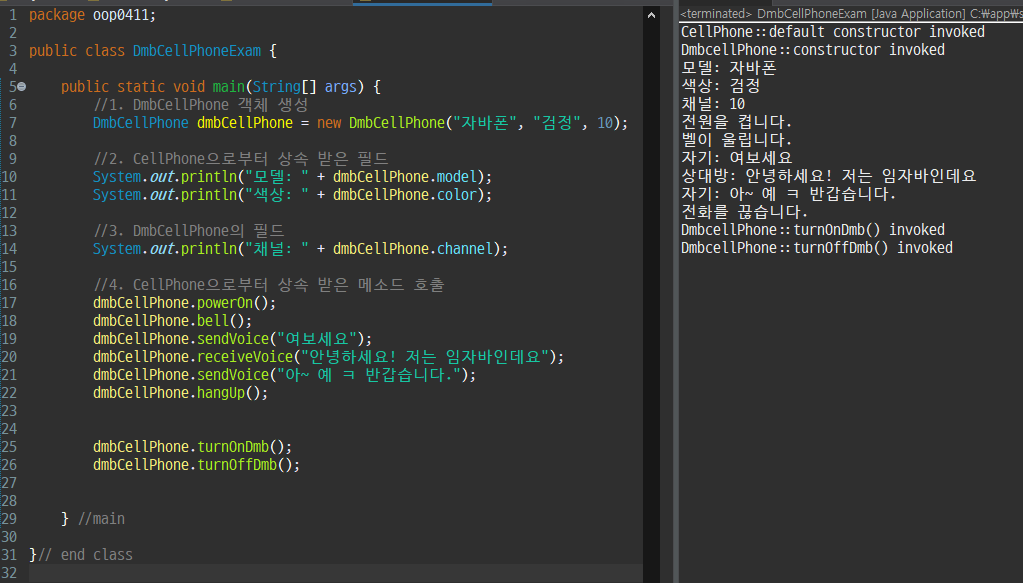Click console output '자기: 여보세요'
The height and width of the screenshot is (583, 1023).
point(736,158)
